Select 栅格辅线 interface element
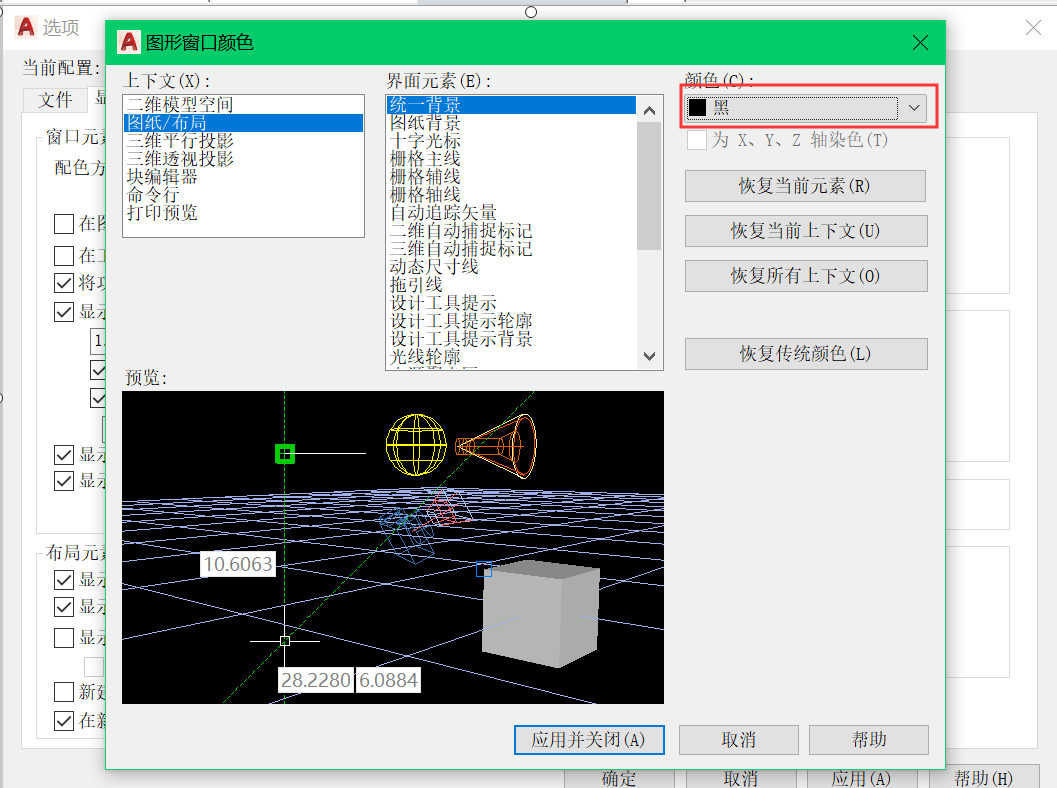1057x788 pixels. pyautogui.click(x=512, y=177)
